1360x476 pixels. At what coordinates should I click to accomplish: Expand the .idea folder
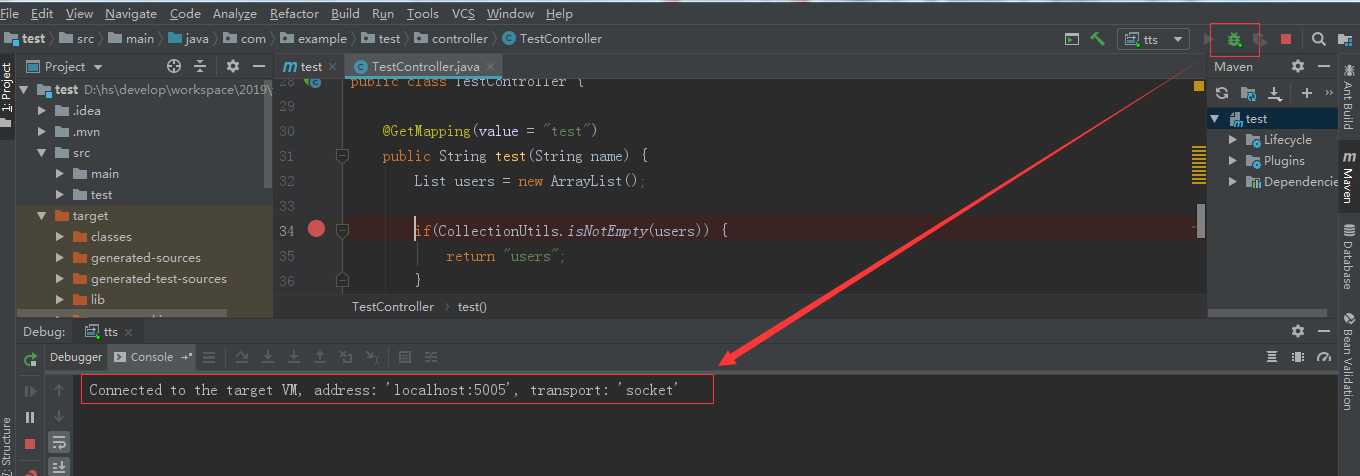click(x=42, y=111)
